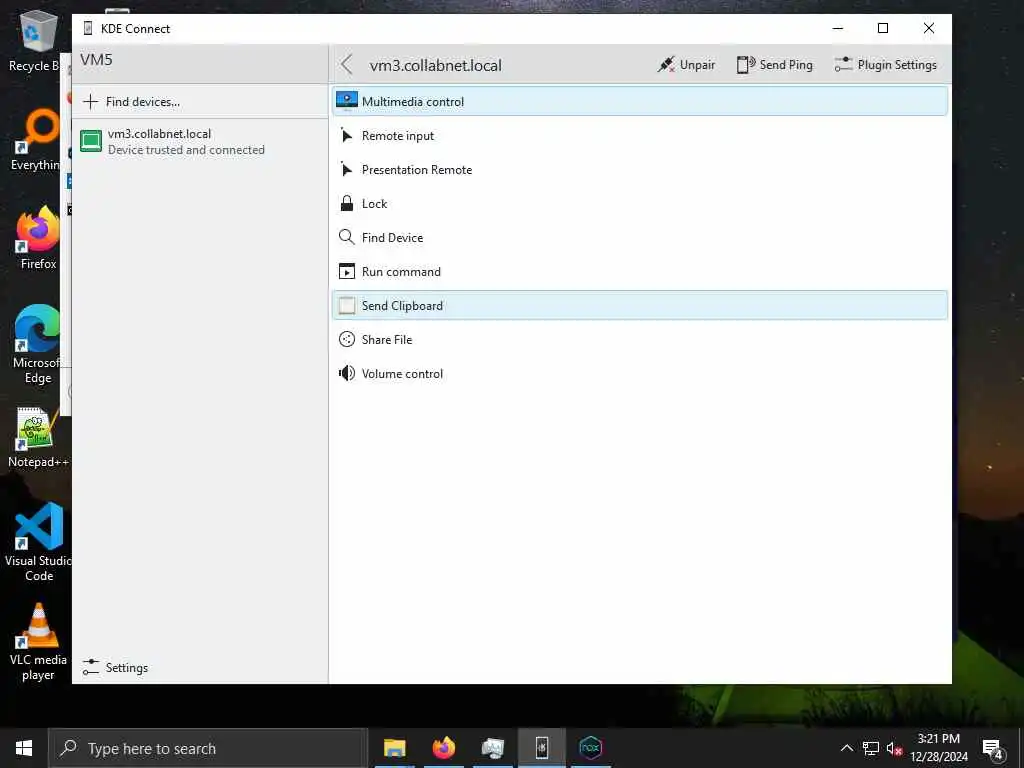Open the network tray icon

coord(871,748)
